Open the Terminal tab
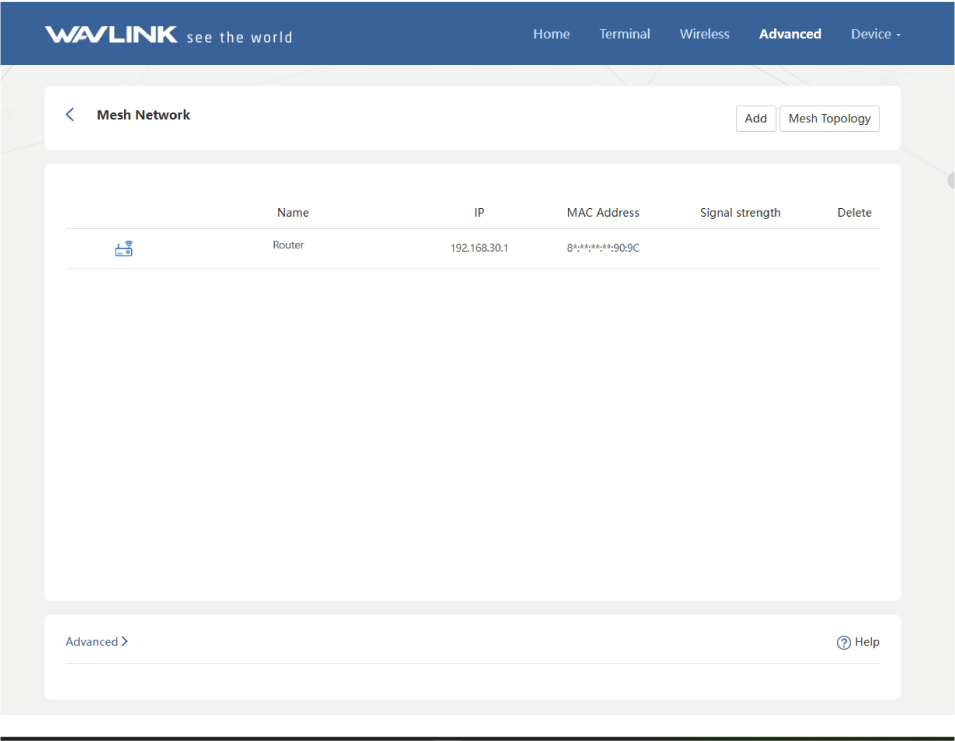This screenshot has height=741, width=955. pos(624,34)
